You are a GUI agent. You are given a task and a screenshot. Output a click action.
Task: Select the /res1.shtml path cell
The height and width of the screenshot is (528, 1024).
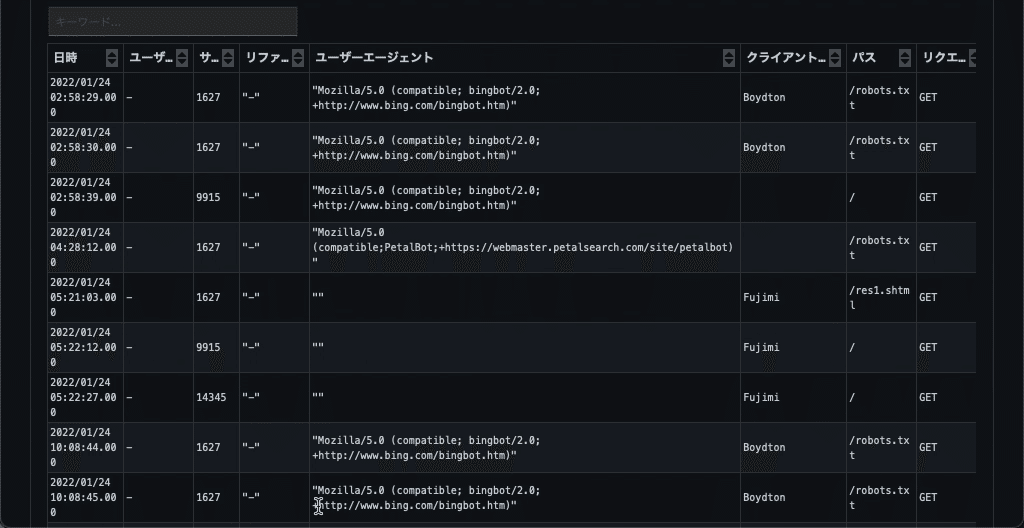(881, 297)
